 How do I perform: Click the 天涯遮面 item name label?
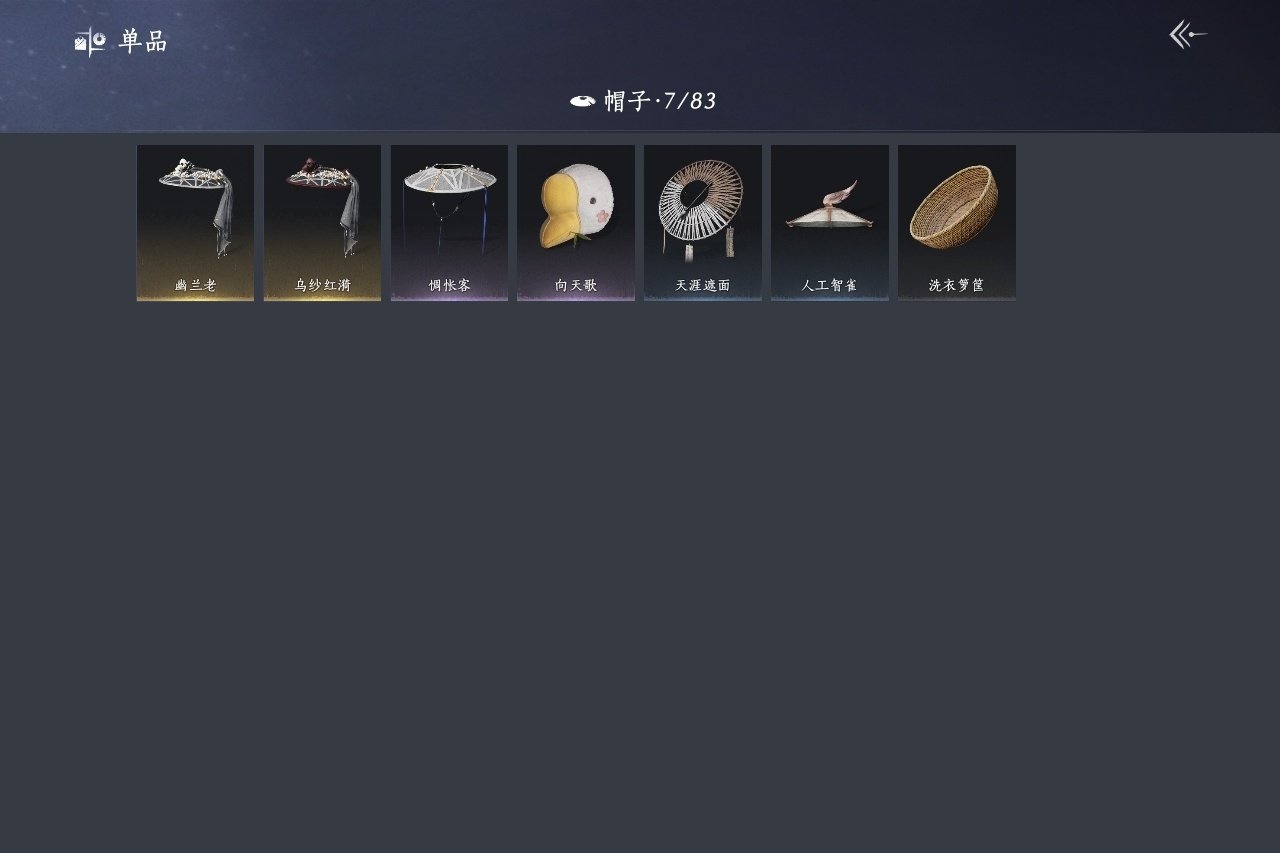tap(702, 285)
